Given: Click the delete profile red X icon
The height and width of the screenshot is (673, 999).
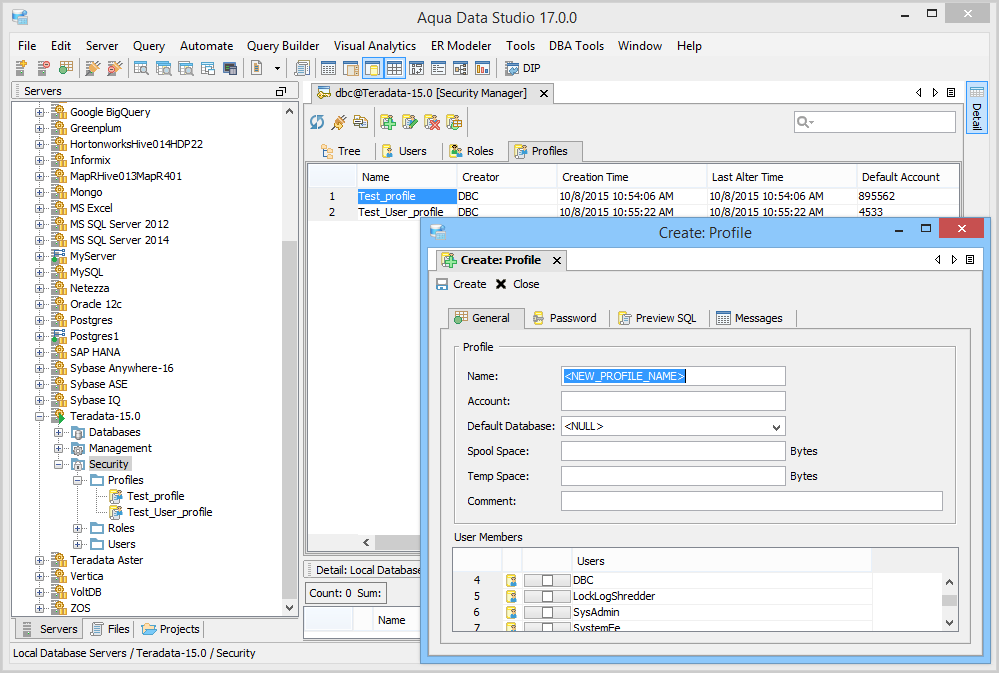Looking at the screenshot, I should click(x=432, y=122).
